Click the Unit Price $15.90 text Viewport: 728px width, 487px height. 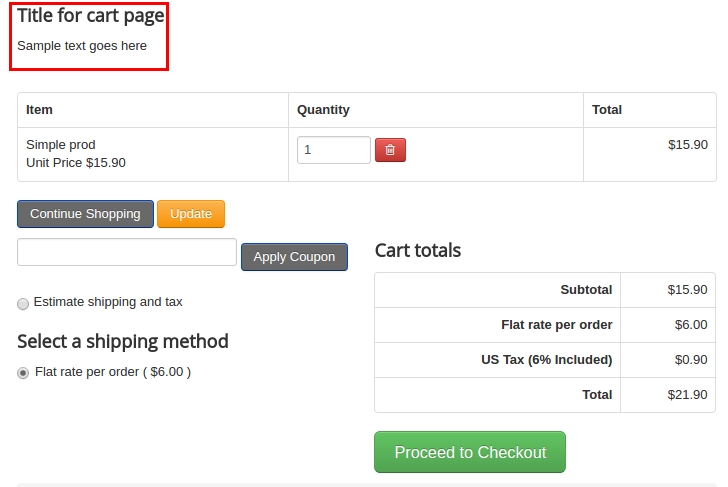click(76, 163)
